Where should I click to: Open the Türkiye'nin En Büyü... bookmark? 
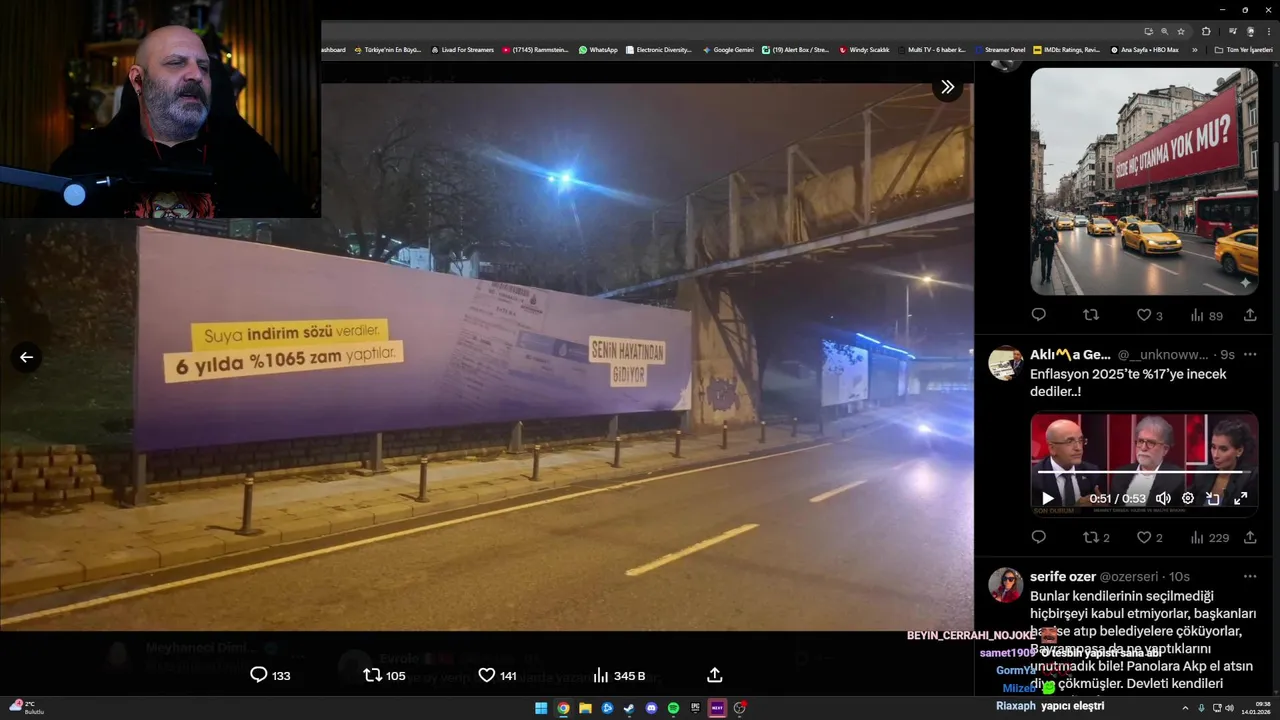[x=387, y=49]
